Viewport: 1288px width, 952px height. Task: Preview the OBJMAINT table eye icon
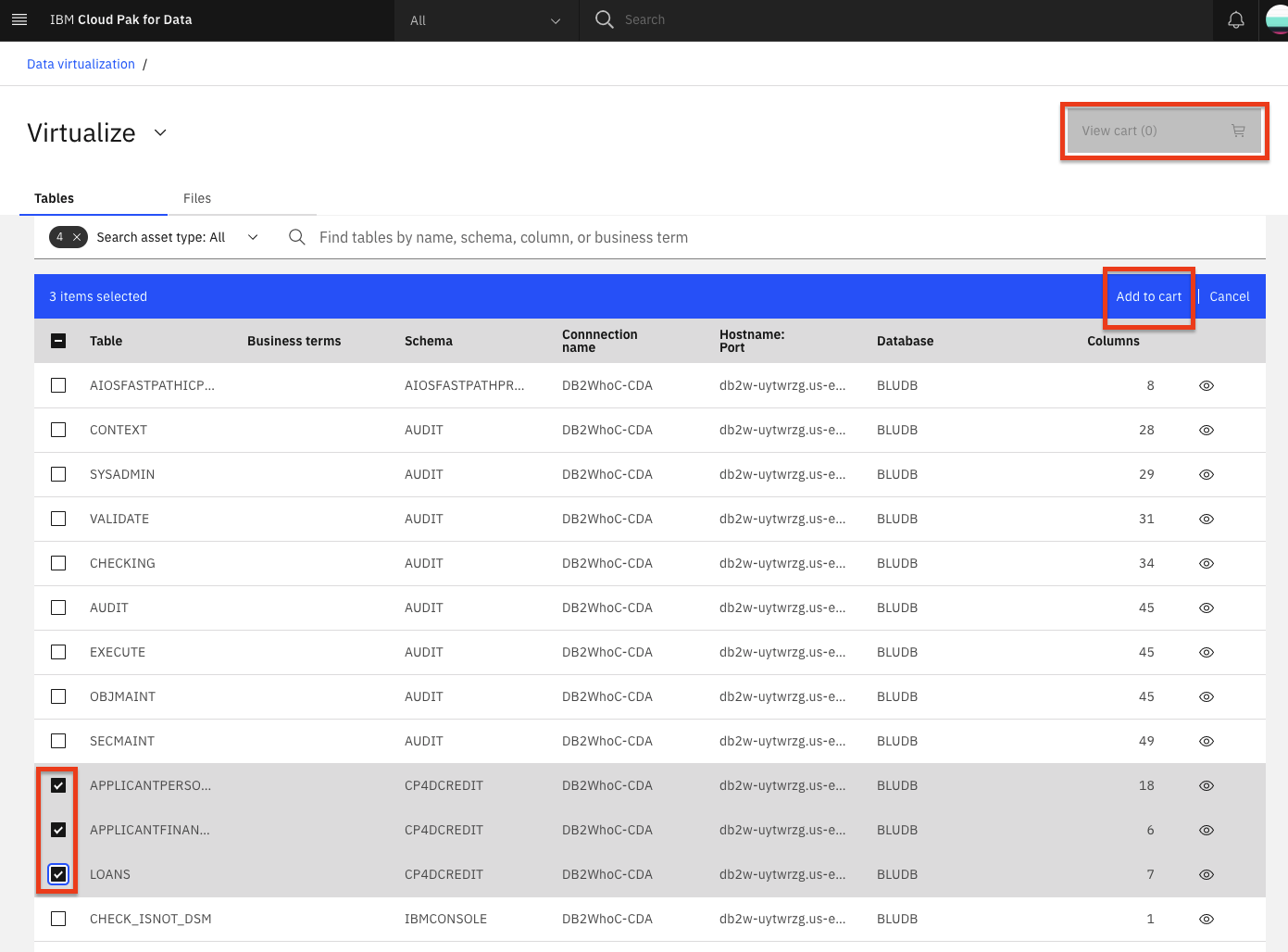[x=1207, y=696]
